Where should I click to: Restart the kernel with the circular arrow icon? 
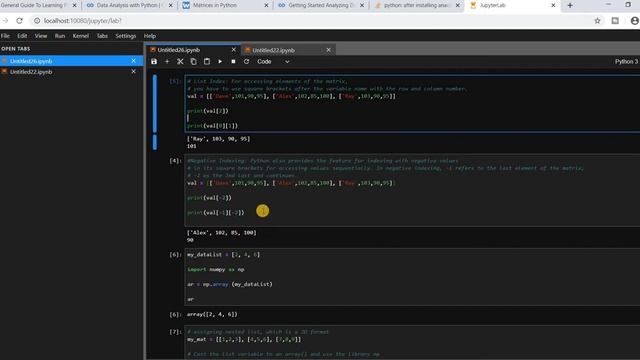[247, 62]
